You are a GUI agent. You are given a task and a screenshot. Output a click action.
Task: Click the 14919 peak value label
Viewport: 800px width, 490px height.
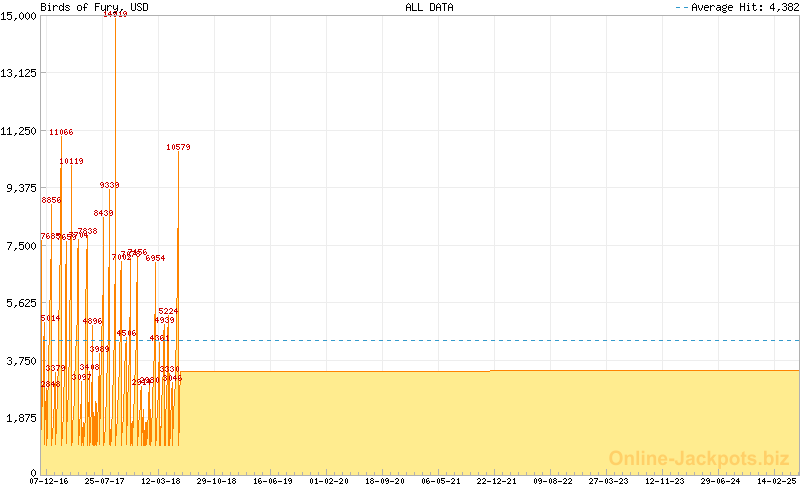115,14
